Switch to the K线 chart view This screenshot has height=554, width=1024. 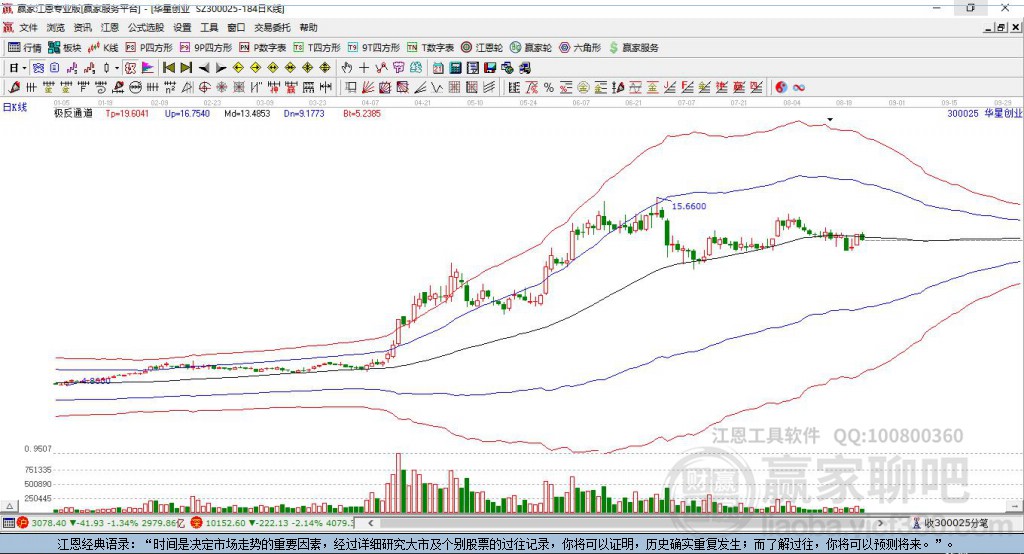click(103, 48)
